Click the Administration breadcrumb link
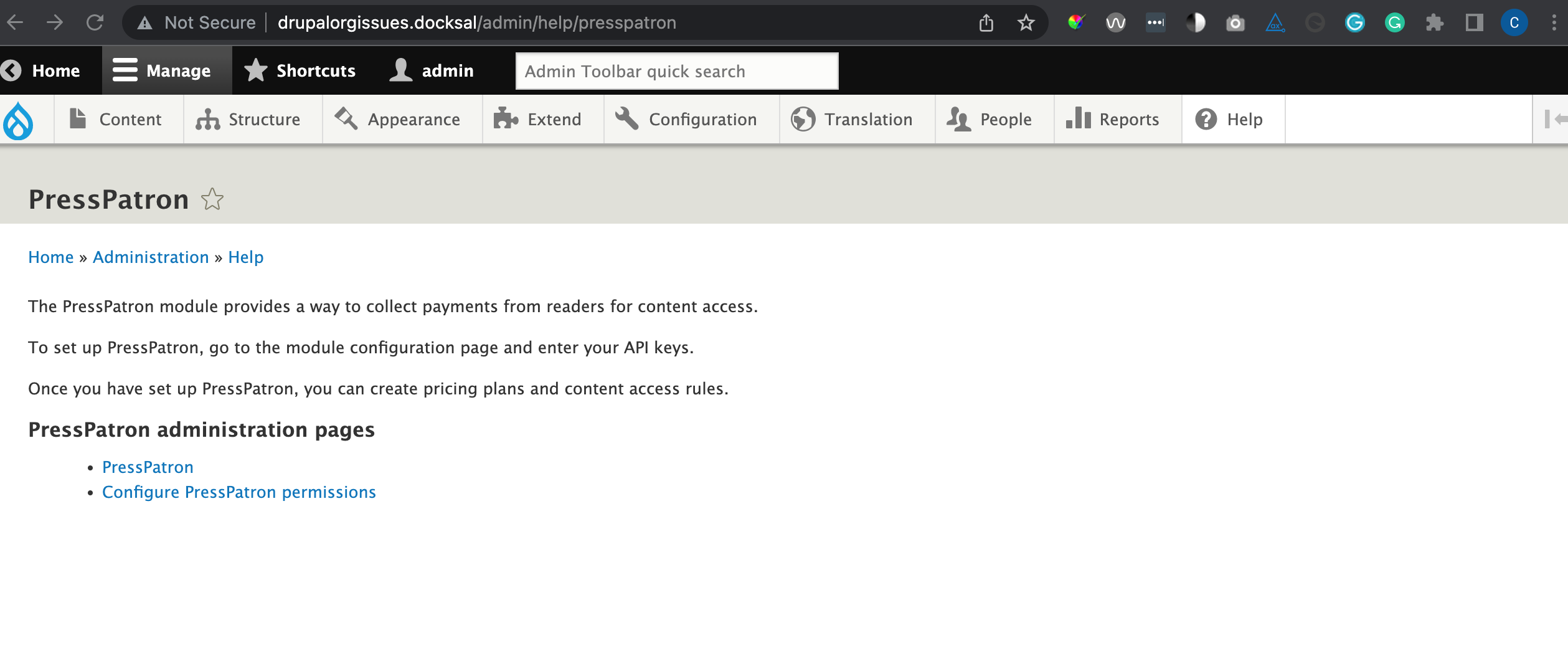Image resolution: width=1568 pixels, height=648 pixels. point(150,257)
